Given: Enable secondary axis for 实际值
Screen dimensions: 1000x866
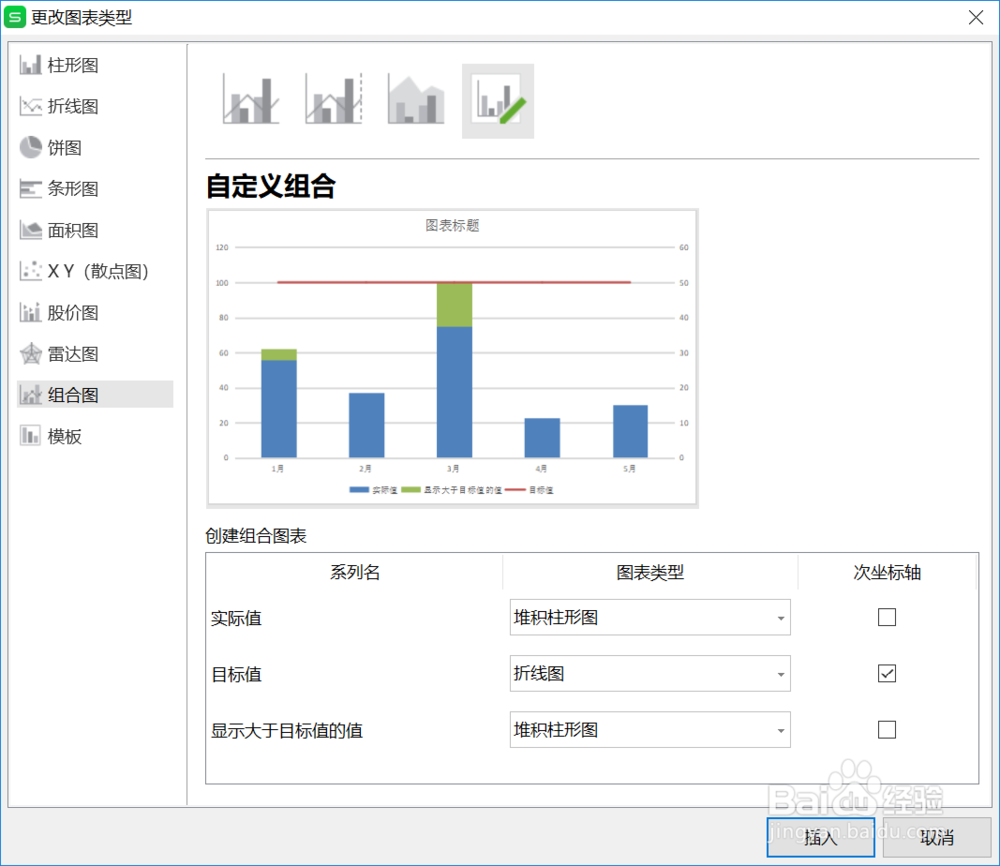Looking at the screenshot, I should 886,617.
